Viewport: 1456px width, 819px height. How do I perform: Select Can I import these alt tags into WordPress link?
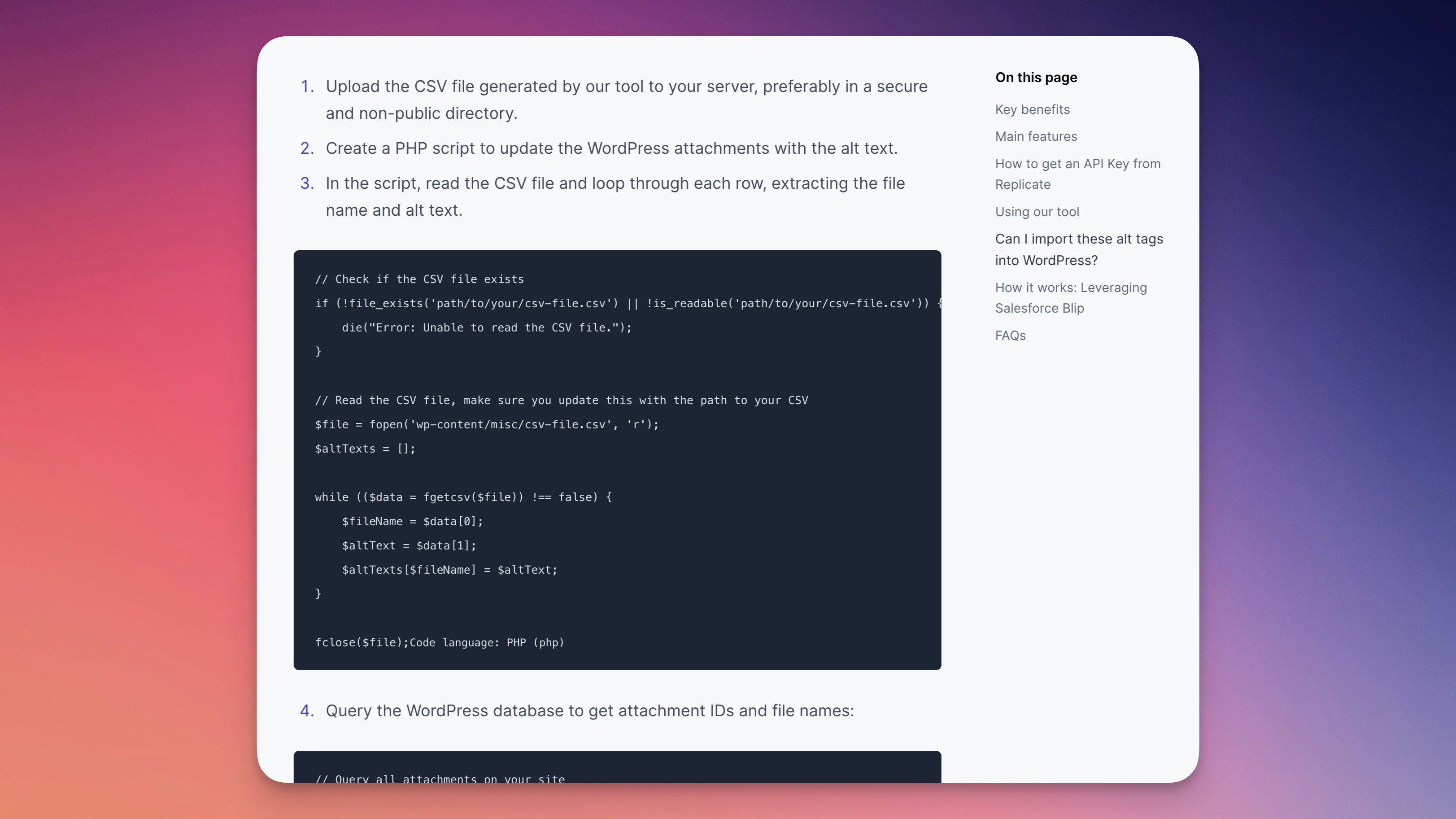pos(1079,250)
